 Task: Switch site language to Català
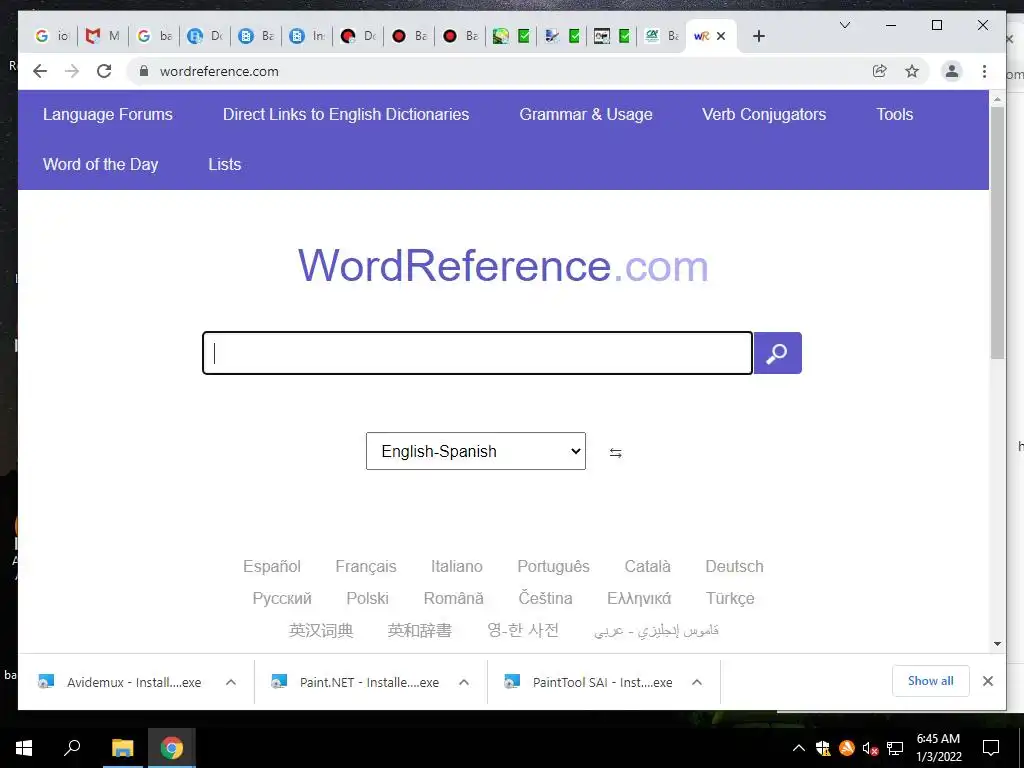click(x=647, y=566)
